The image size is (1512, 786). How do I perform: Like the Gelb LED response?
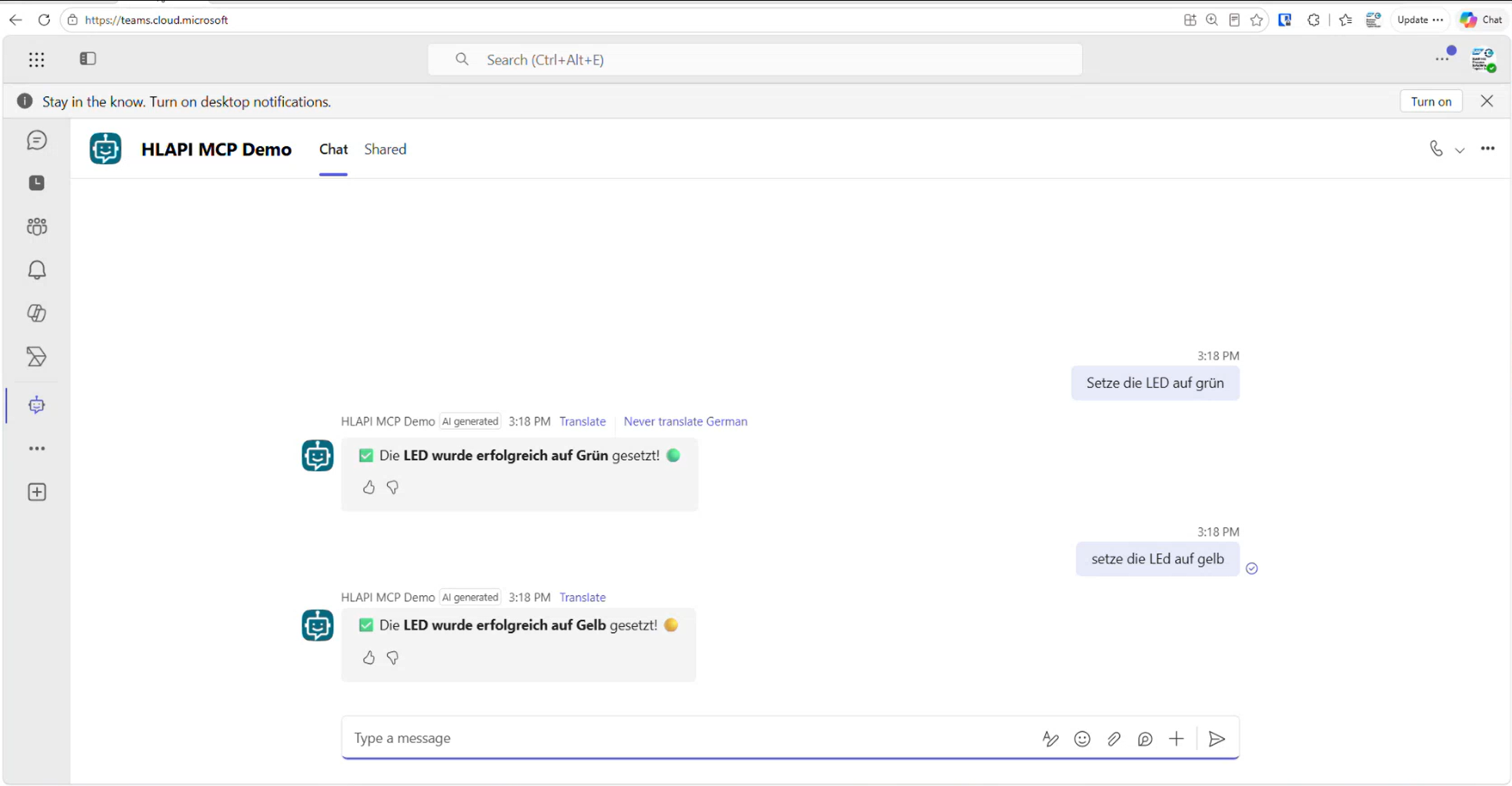click(369, 657)
